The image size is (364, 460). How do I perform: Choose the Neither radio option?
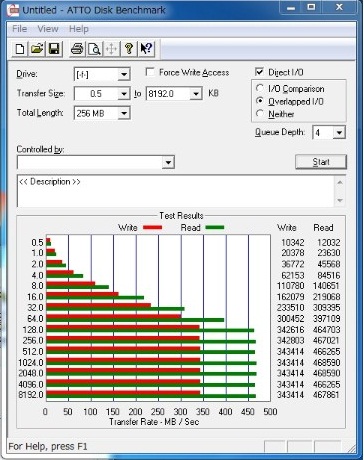point(260,114)
